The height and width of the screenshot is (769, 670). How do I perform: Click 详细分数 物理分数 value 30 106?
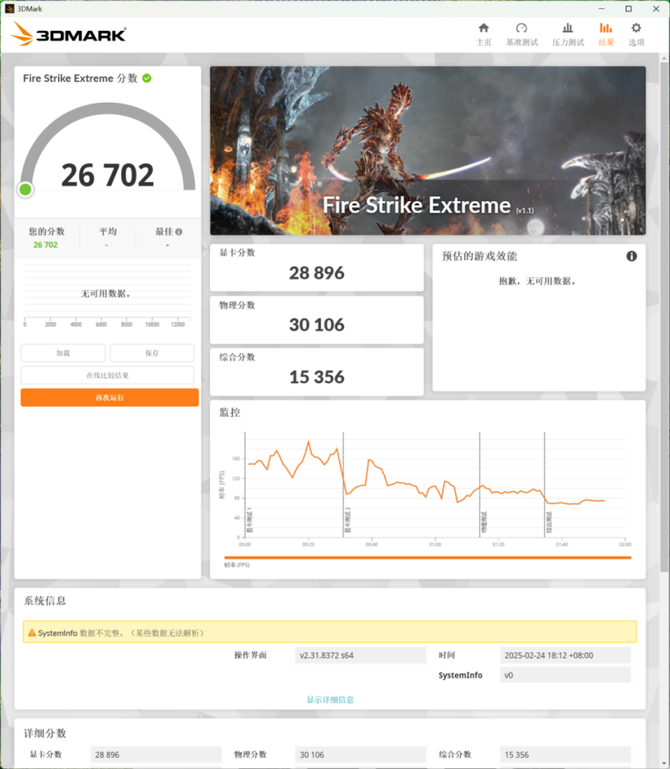(360, 754)
